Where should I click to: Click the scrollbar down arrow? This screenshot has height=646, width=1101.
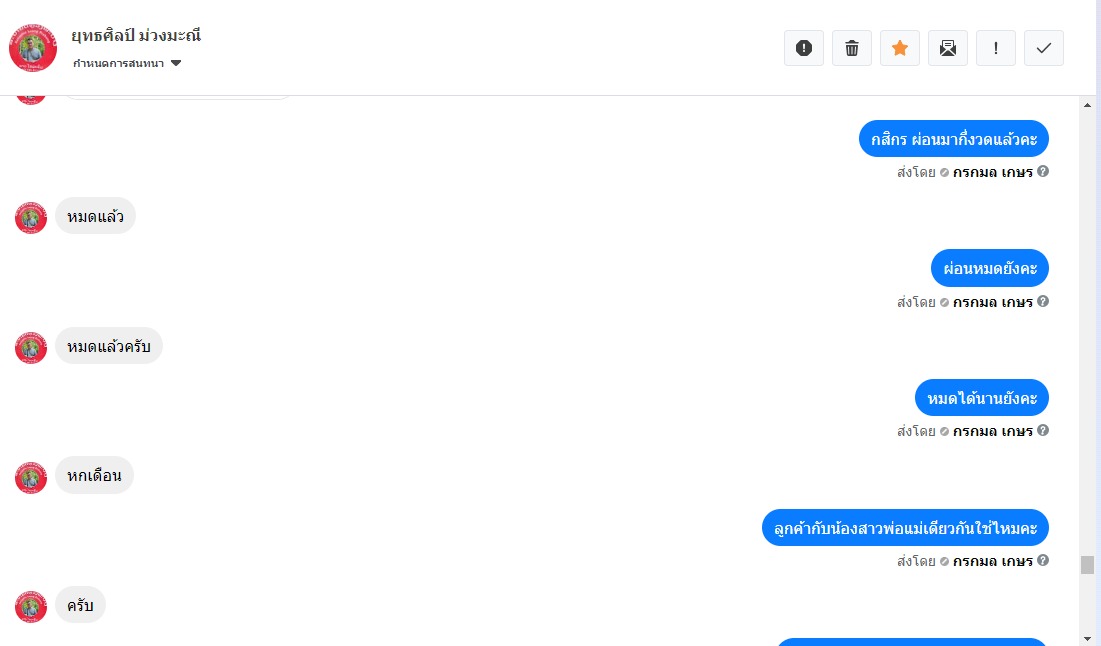pyautogui.click(x=1088, y=639)
